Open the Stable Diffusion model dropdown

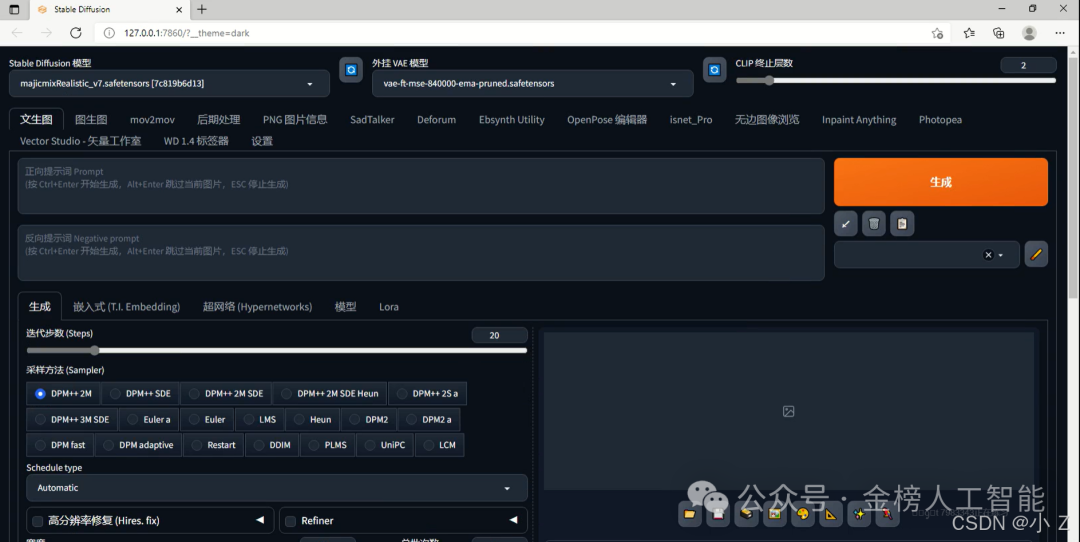pyautogui.click(x=169, y=83)
